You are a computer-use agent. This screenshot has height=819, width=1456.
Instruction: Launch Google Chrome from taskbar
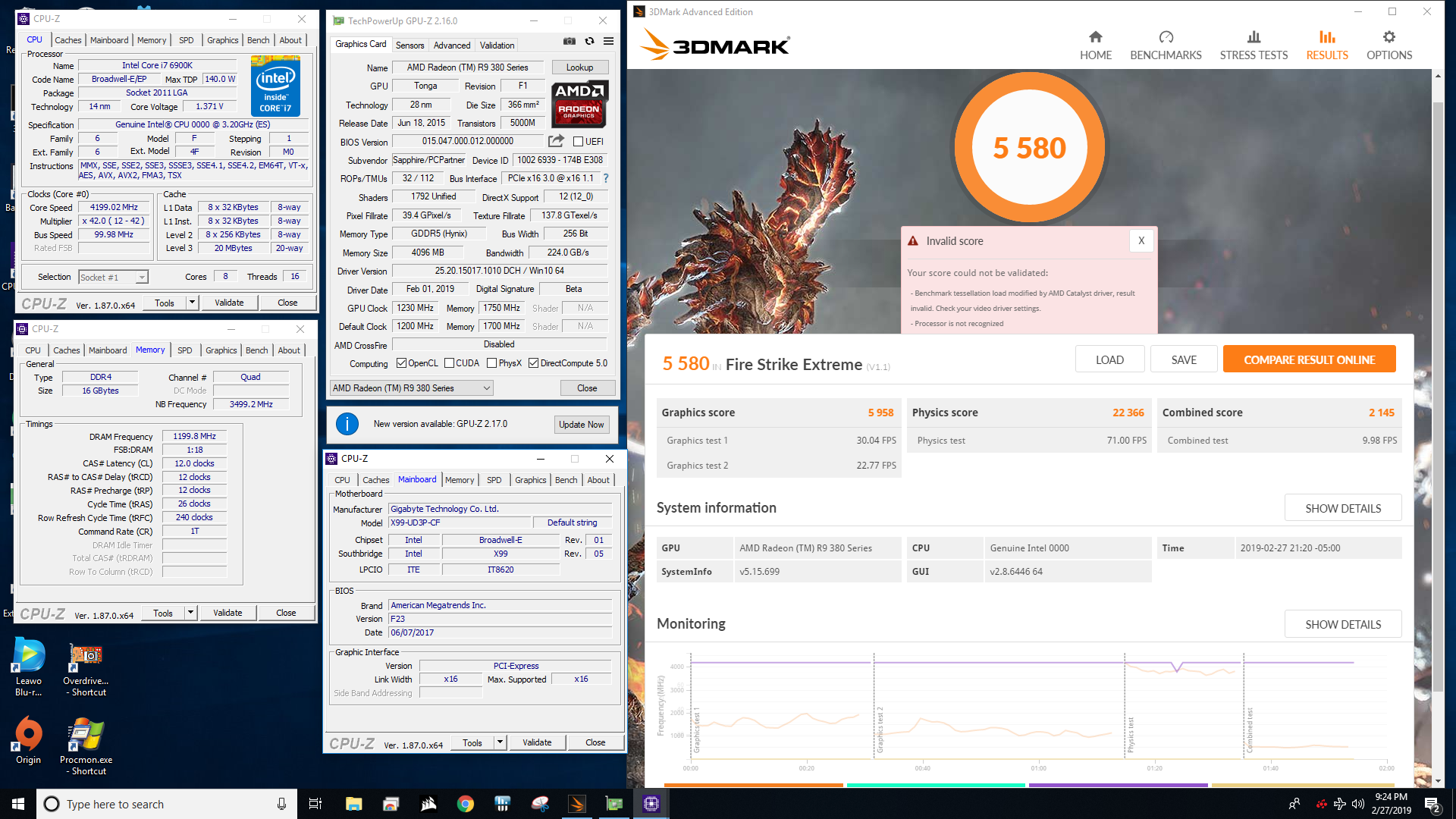pyautogui.click(x=466, y=804)
